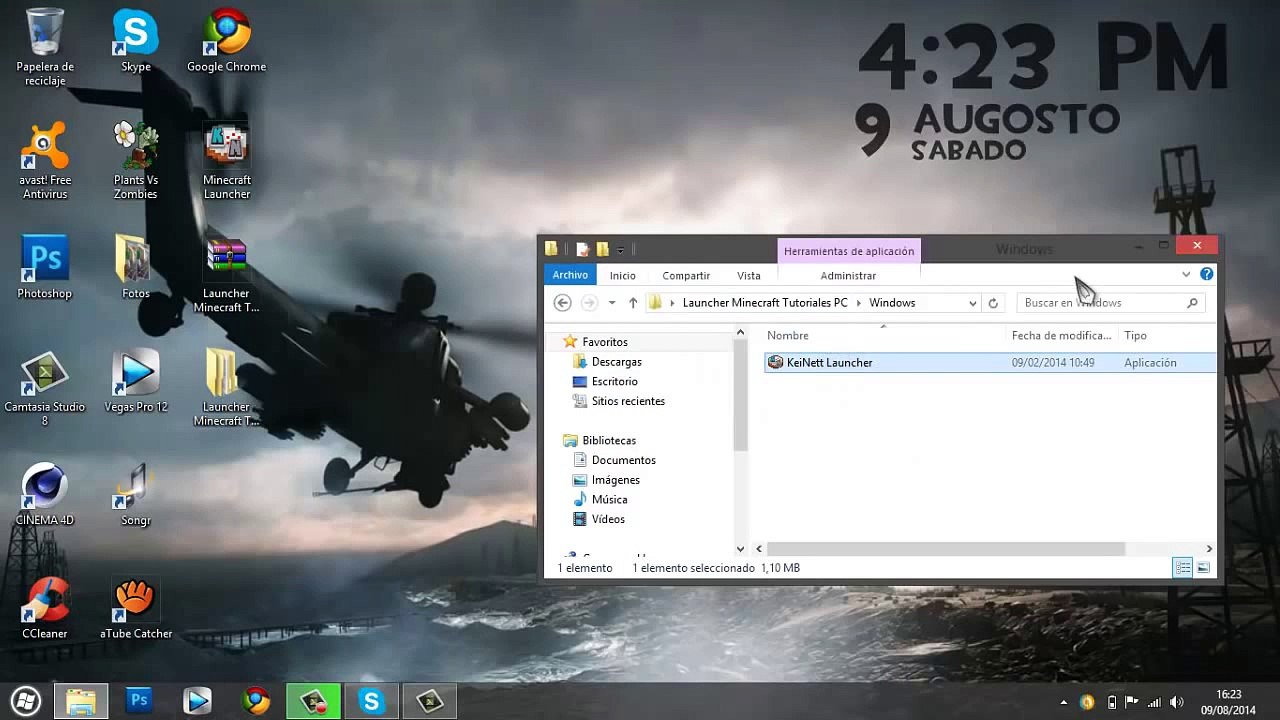Open Favoritos in the navigation pane
1280x720 pixels.
pos(604,342)
